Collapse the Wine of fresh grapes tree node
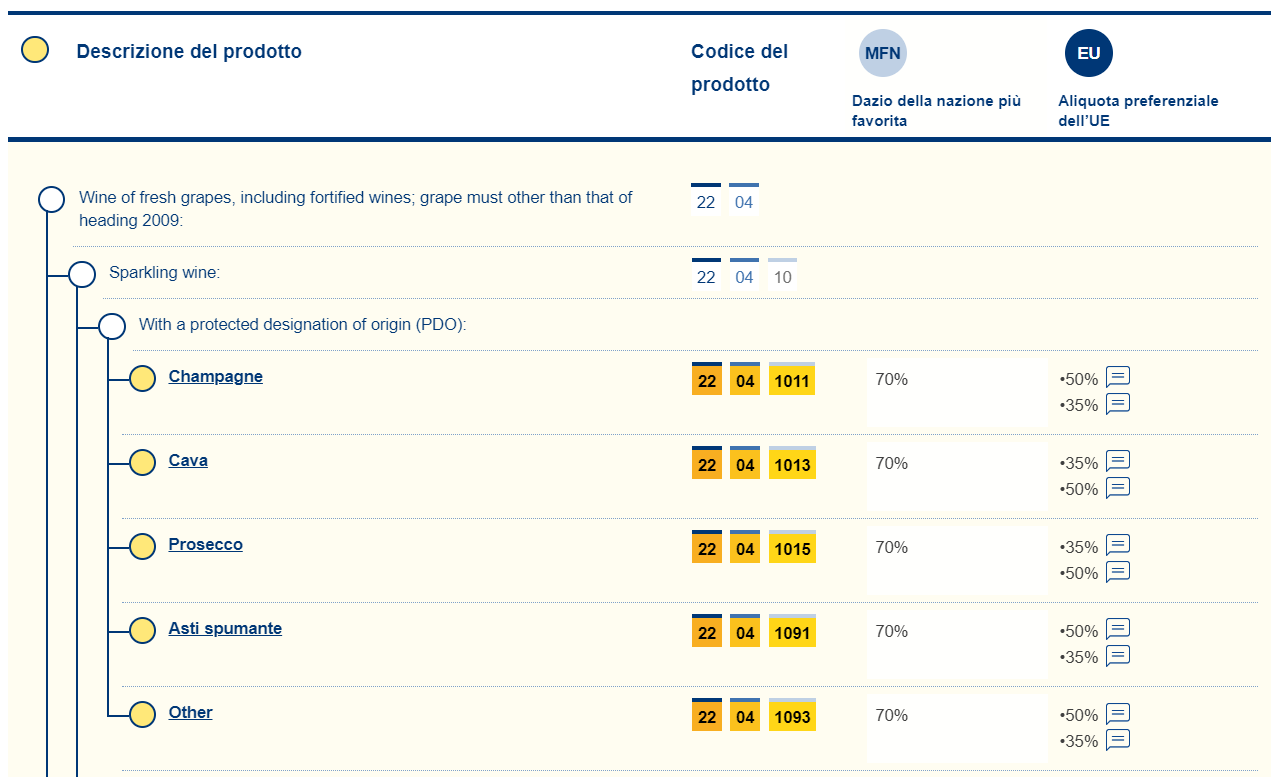The image size is (1272, 777). [51, 200]
